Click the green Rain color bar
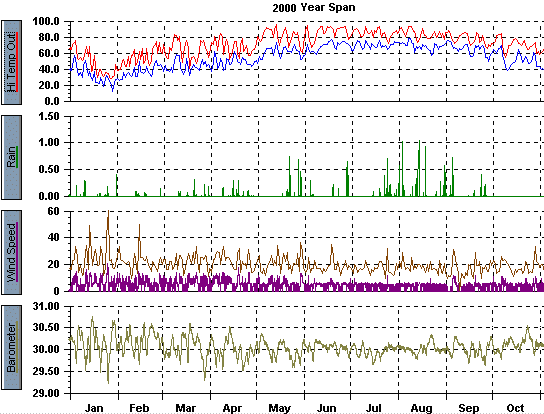The width and height of the screenshot is (544, 414). (x=17, y=157)
